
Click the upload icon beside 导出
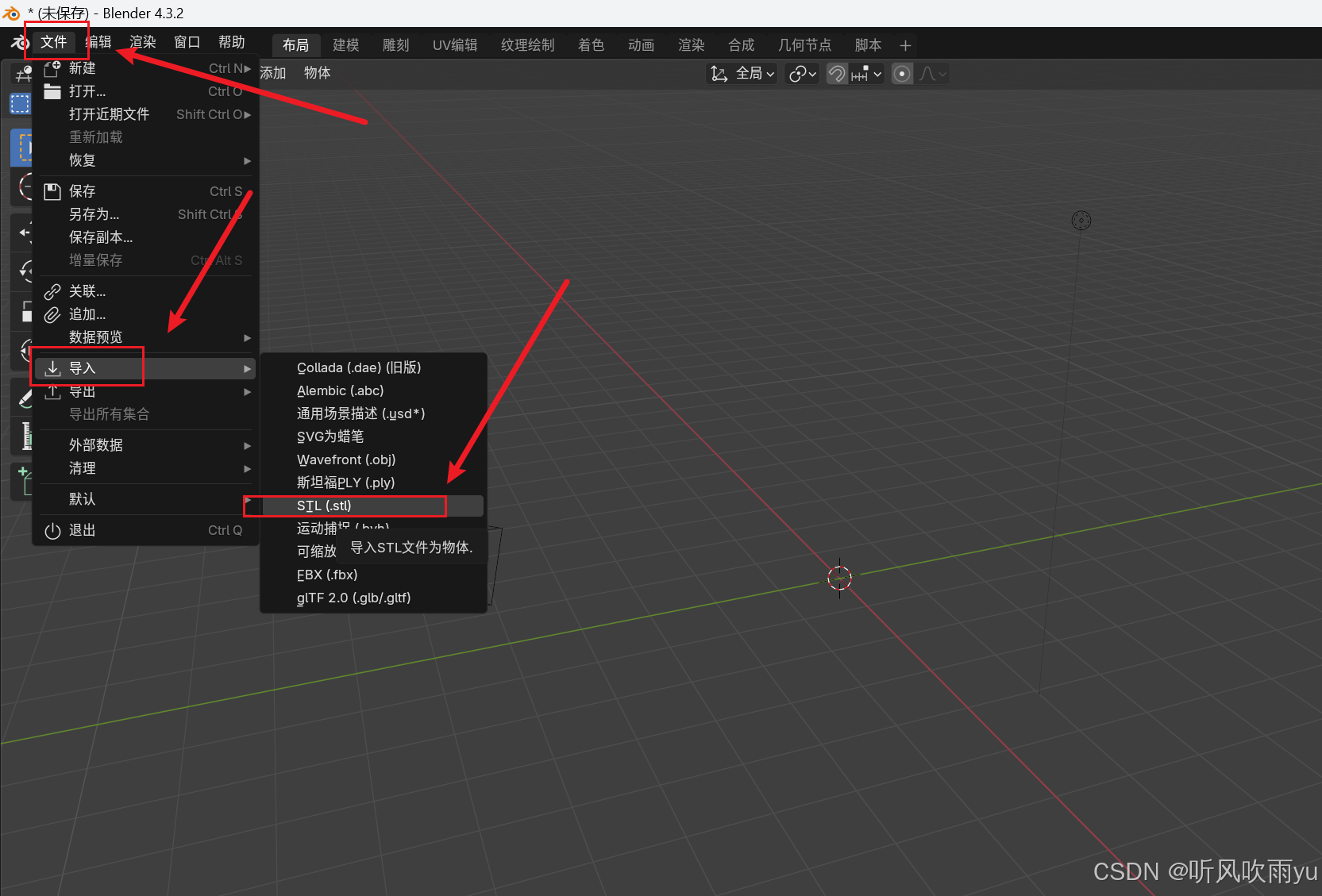click(x=52, y=391)
